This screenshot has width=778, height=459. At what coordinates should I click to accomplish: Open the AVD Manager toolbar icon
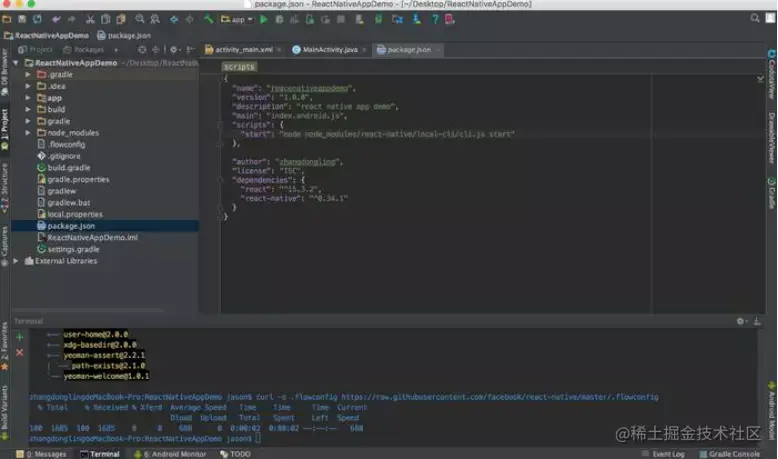click(x=359, y=19)
